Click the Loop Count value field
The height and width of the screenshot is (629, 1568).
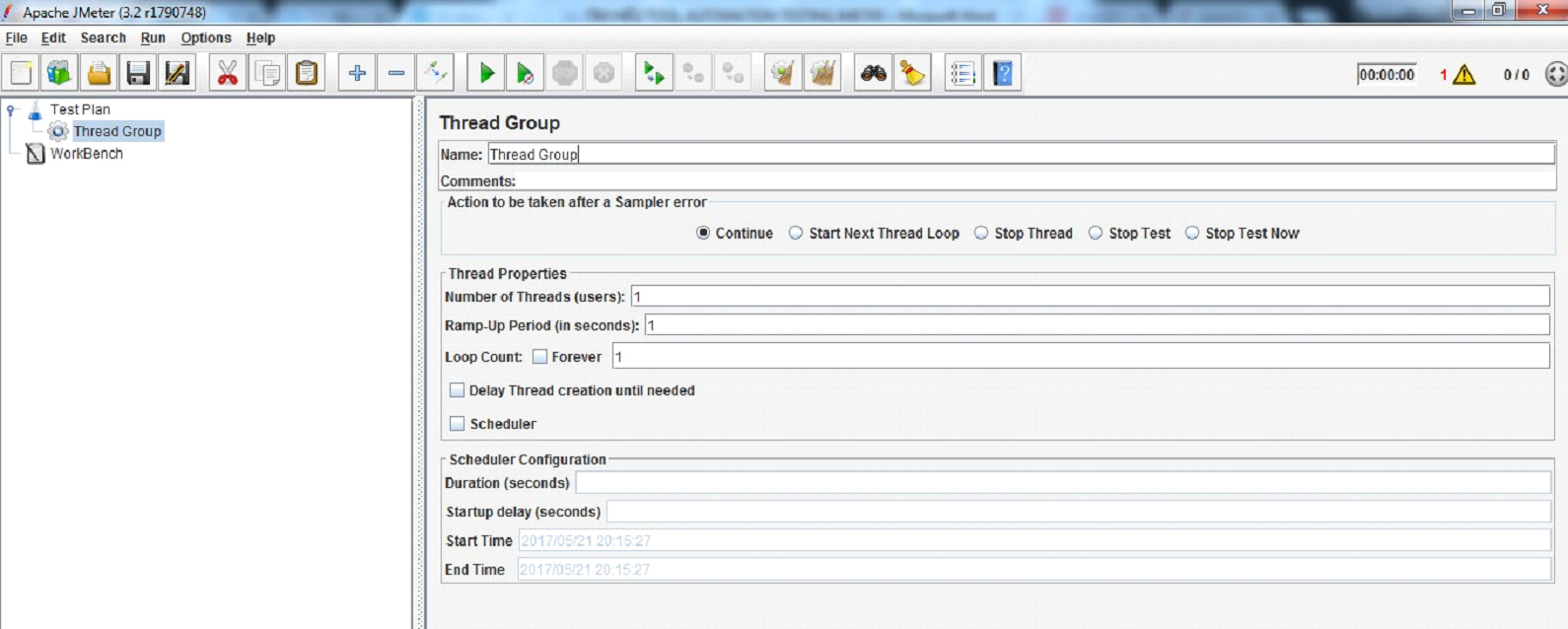(1081, 357)
